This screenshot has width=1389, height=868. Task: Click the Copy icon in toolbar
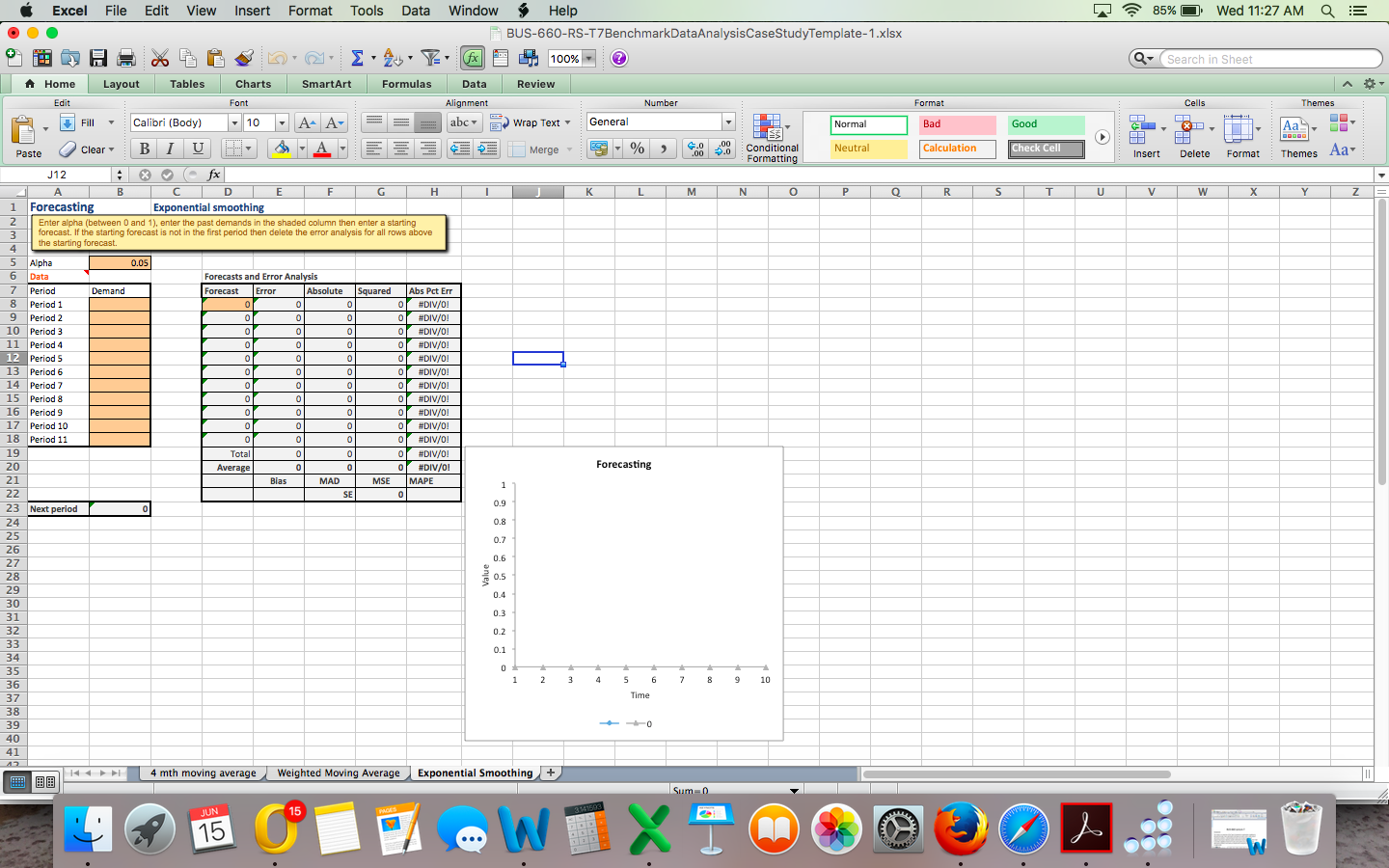click(x=188, y=58)
